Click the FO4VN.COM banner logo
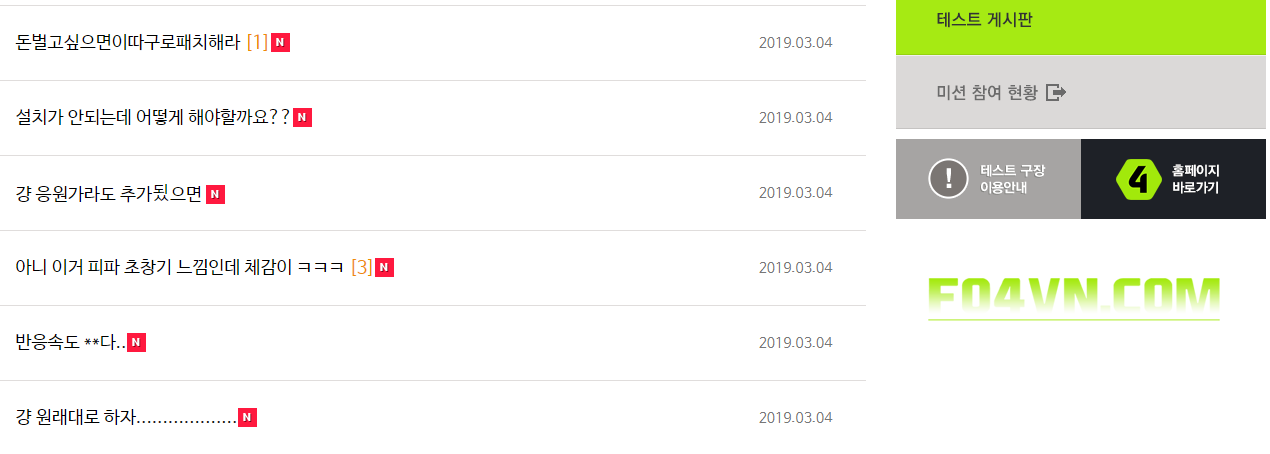 [x=1073, y=298]
